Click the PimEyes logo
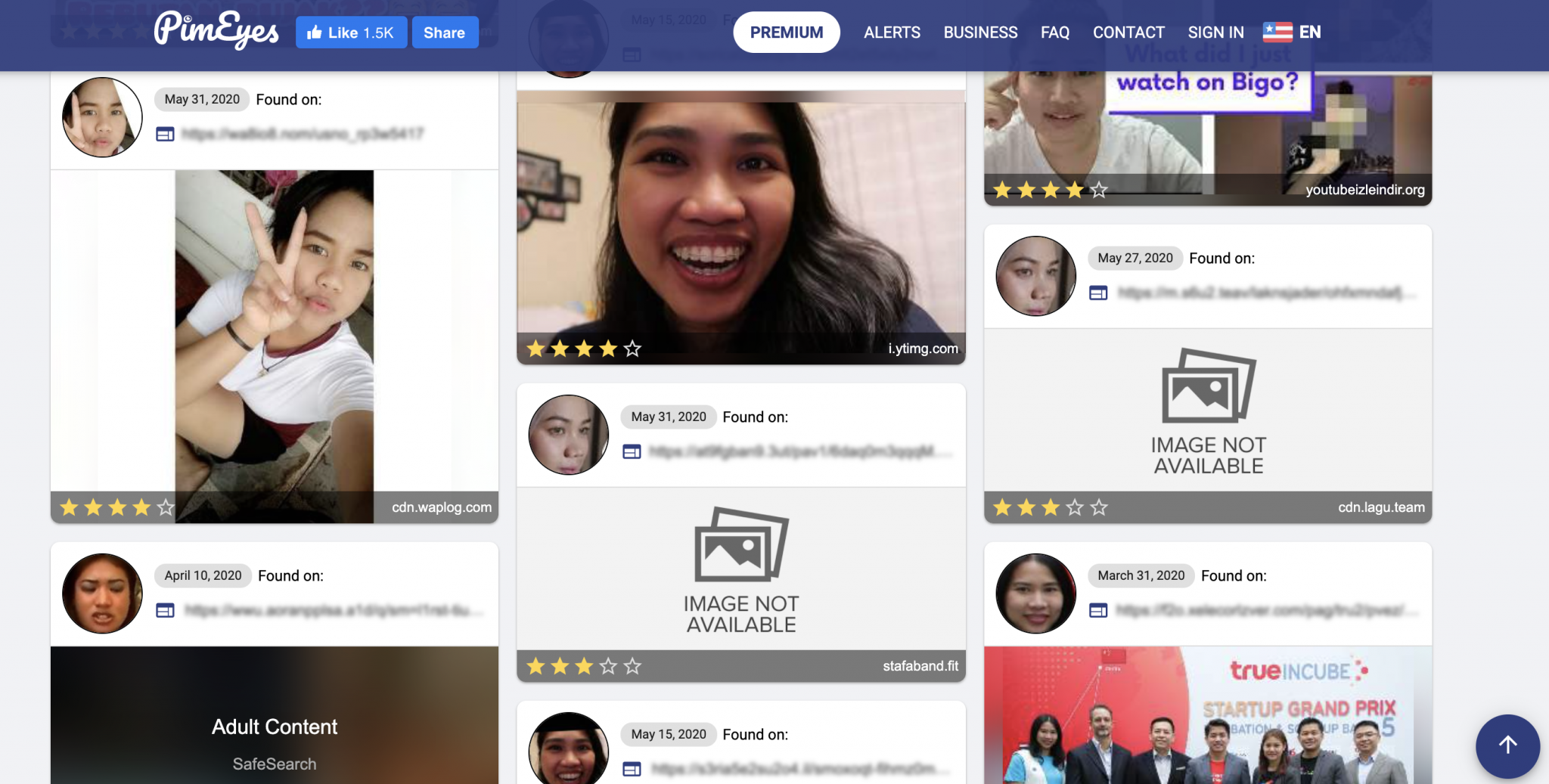The height and width of the screenshot is (784, 1549). click(216, 31)
